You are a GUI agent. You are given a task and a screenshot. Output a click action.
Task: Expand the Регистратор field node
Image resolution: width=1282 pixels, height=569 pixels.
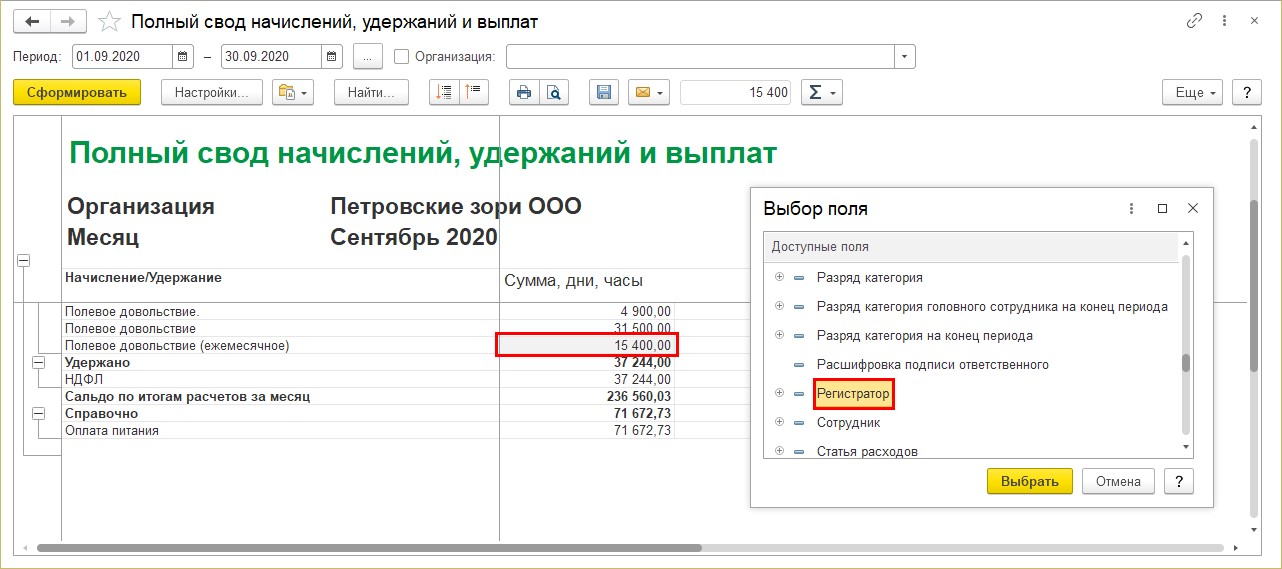tap(779, 394)
